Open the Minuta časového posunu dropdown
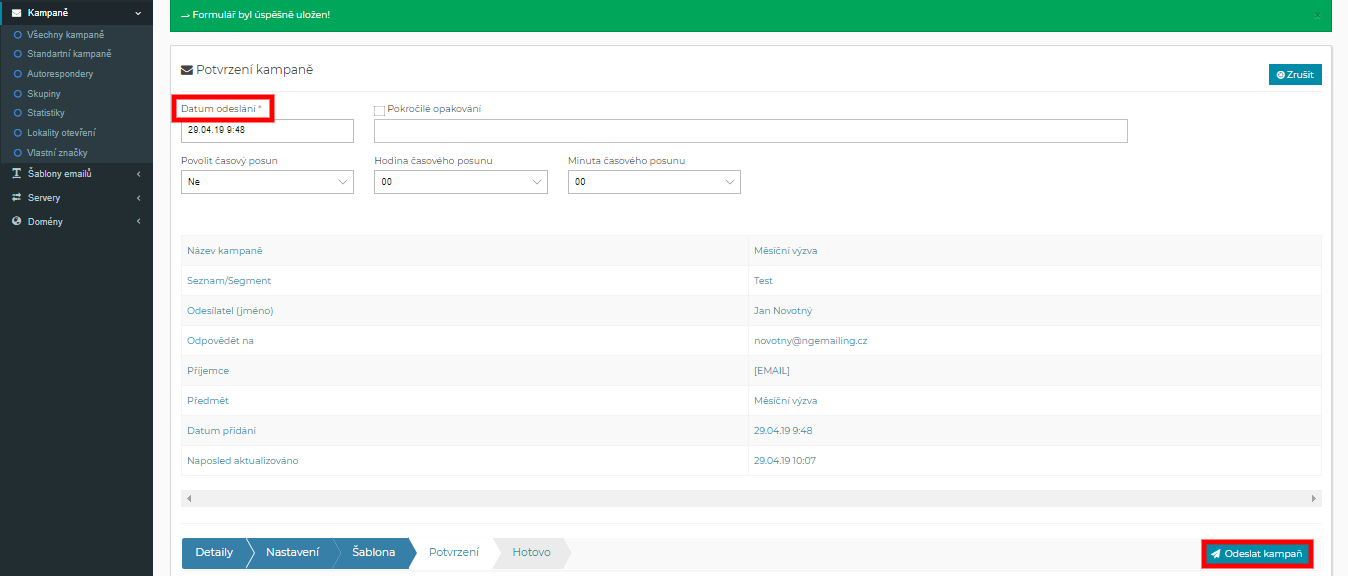Screen dimensions: 1348x576 coord(654,182)
